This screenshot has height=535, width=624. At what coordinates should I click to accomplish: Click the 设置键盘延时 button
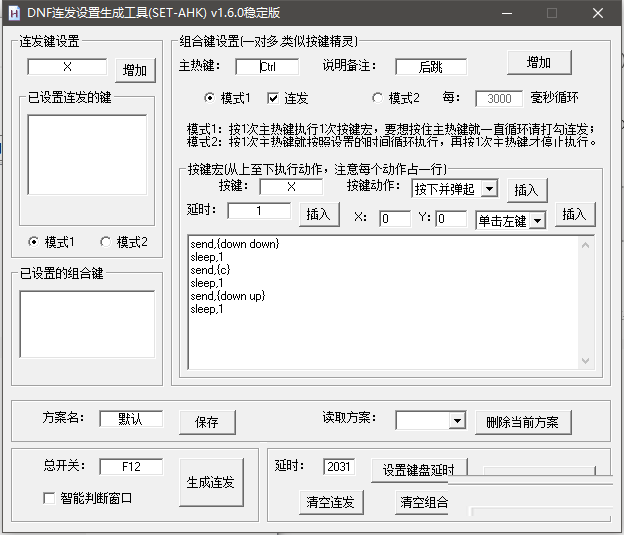pyautogui.click(x=418, y=470)
